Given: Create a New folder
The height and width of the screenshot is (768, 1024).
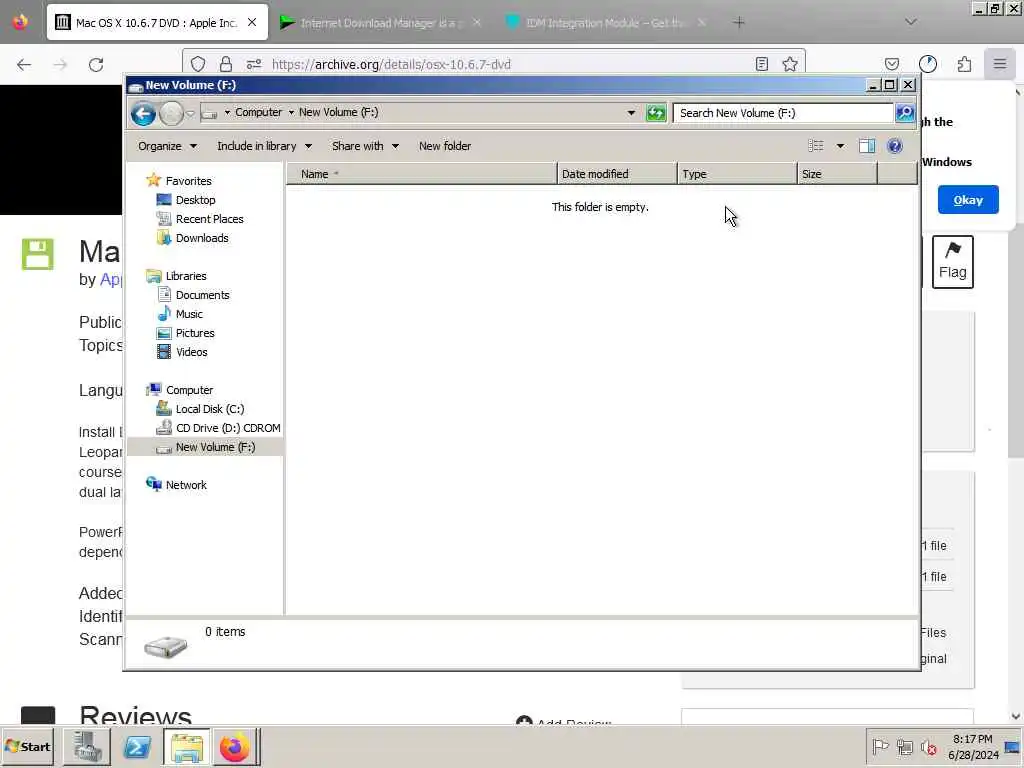Looking at the screenshot, I should 445,146.
